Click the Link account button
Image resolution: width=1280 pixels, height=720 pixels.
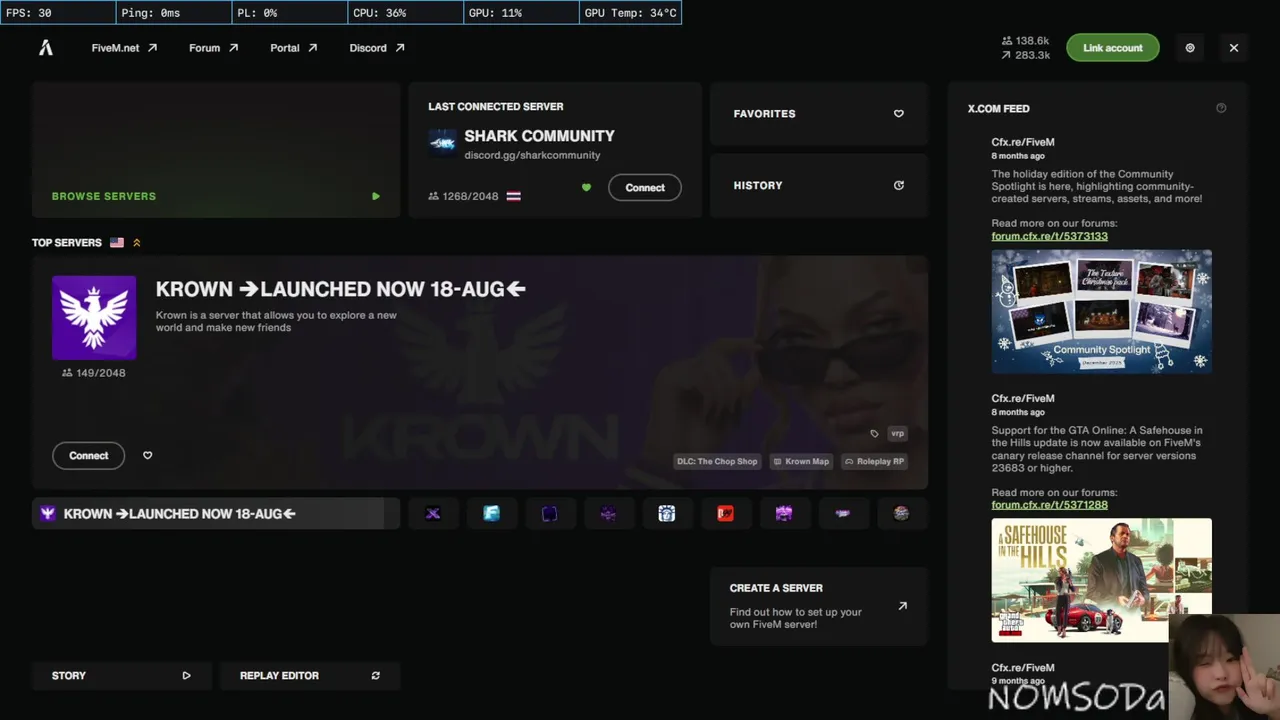(1113, 48)
